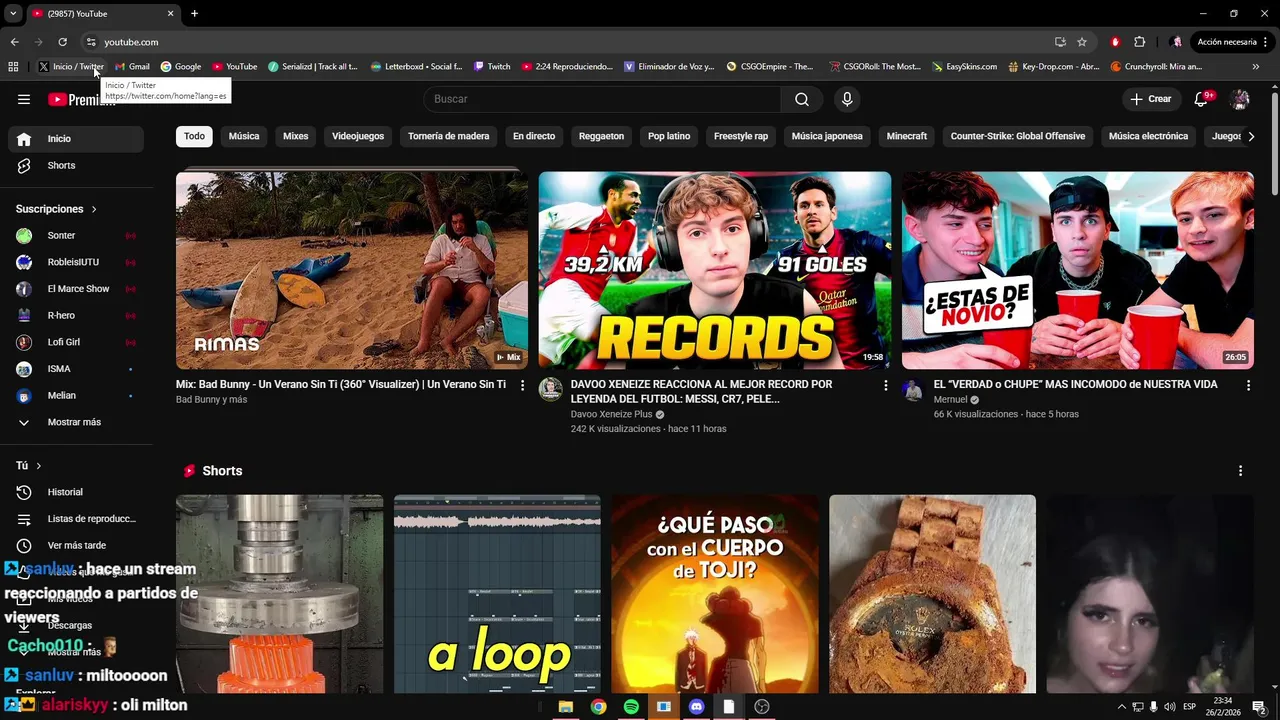The height and width of the screenshot is (720, 1280).
Task: Open Listas de reproducción
Action: pos(76,519)
